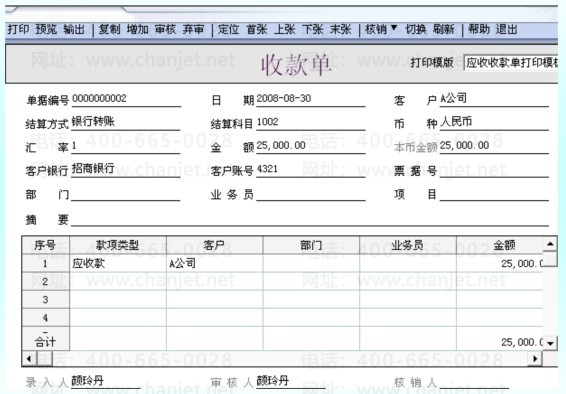Click the 币种 field 人民币

click(494, 123)
